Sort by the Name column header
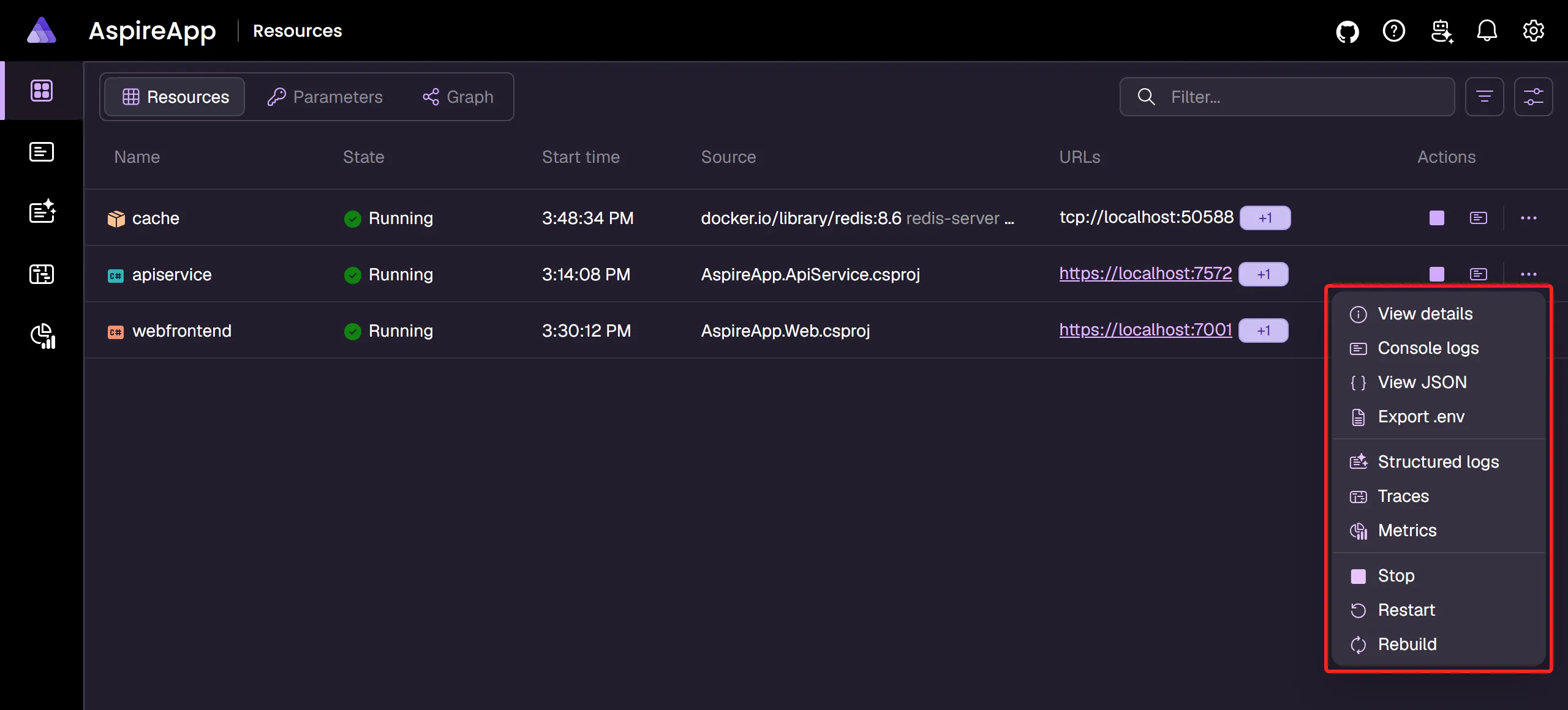This screenshot has width=1568, height=710. tap(137, 157)
